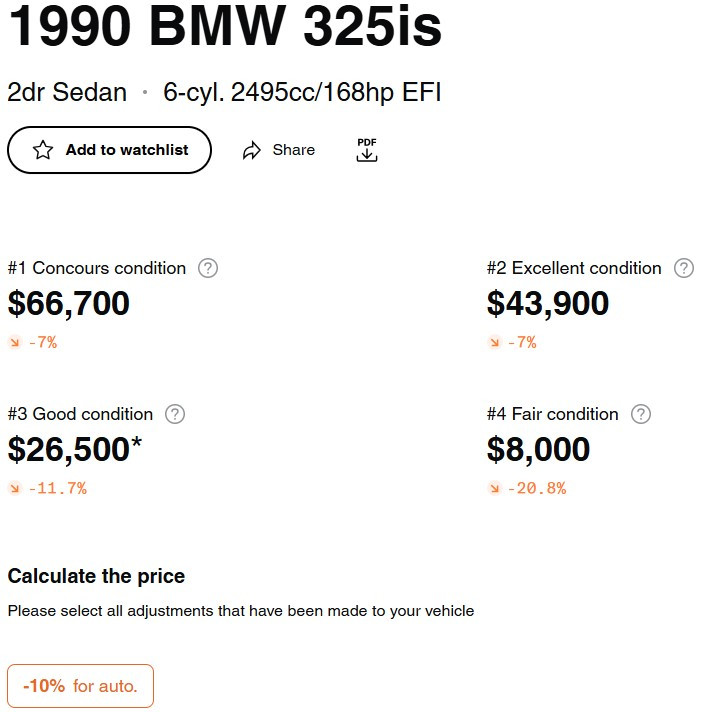The width and height of the screenshot is (705, 712).
Task: Download the PDF valuation report
Action: (367, 150)
